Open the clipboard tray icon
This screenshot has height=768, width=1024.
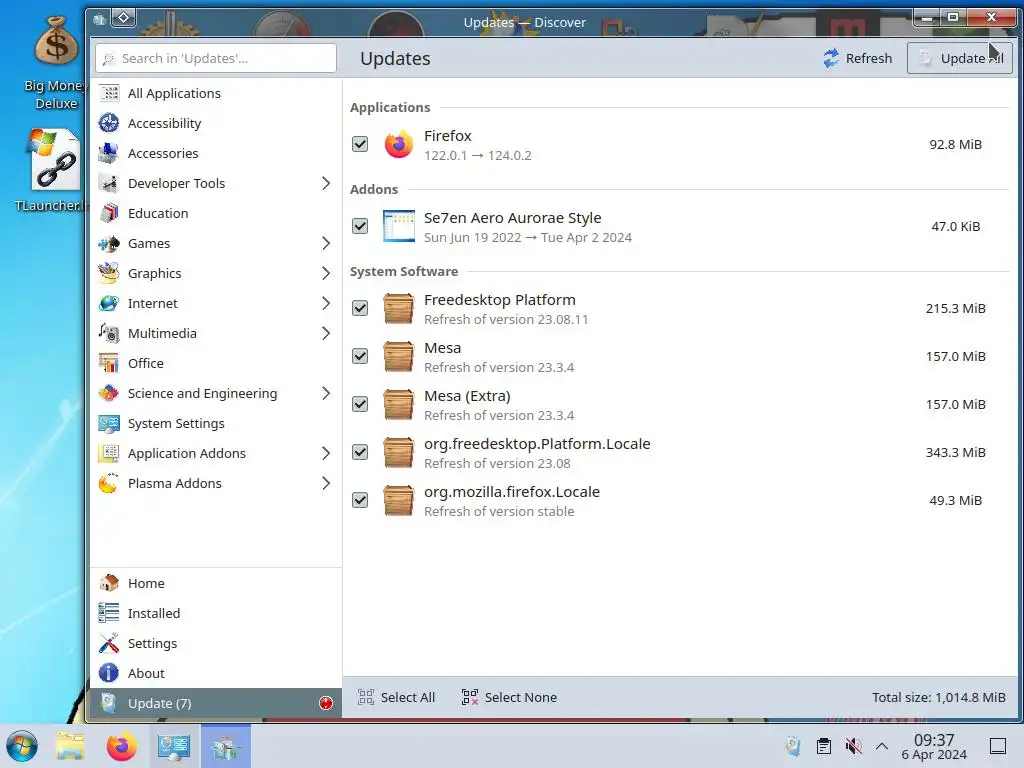[x=824, y=746]
